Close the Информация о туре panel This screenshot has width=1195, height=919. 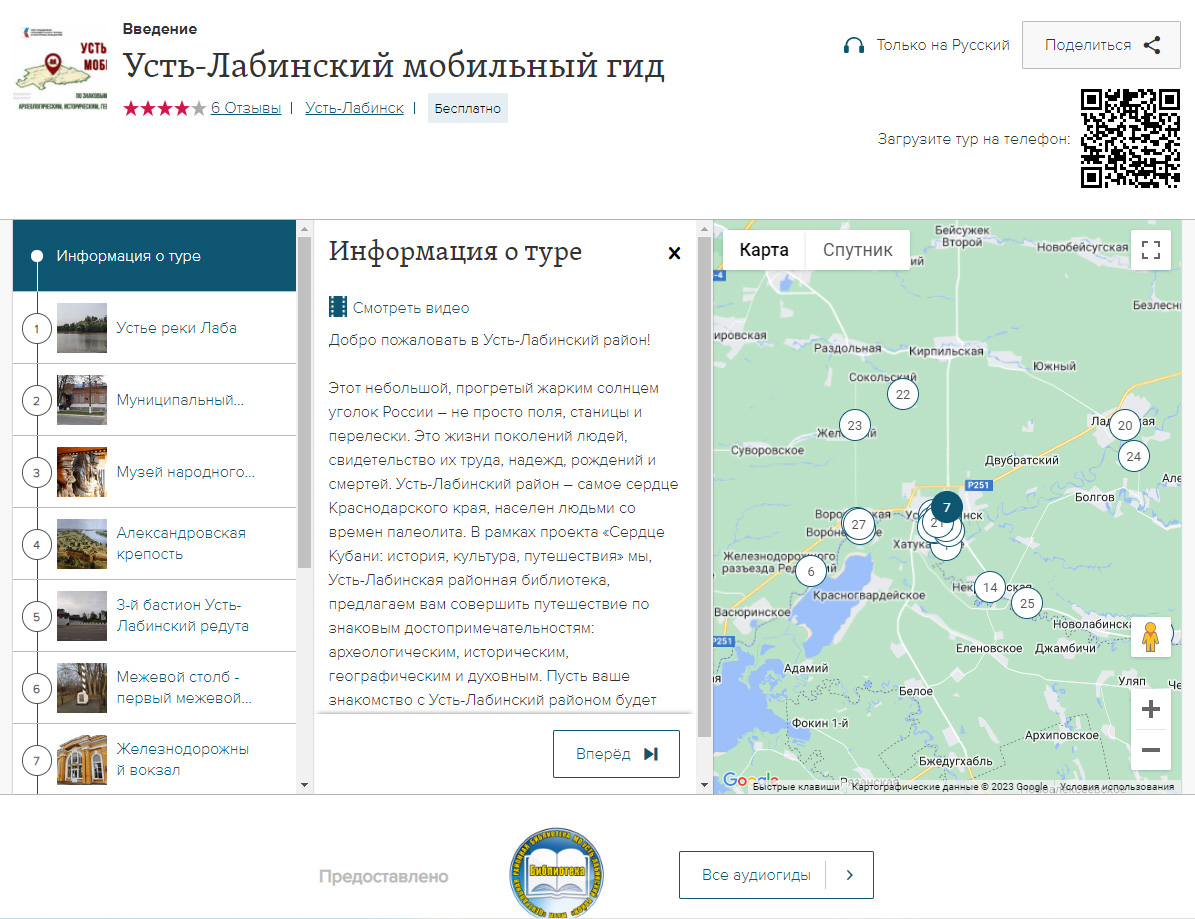tap(674, 253)
